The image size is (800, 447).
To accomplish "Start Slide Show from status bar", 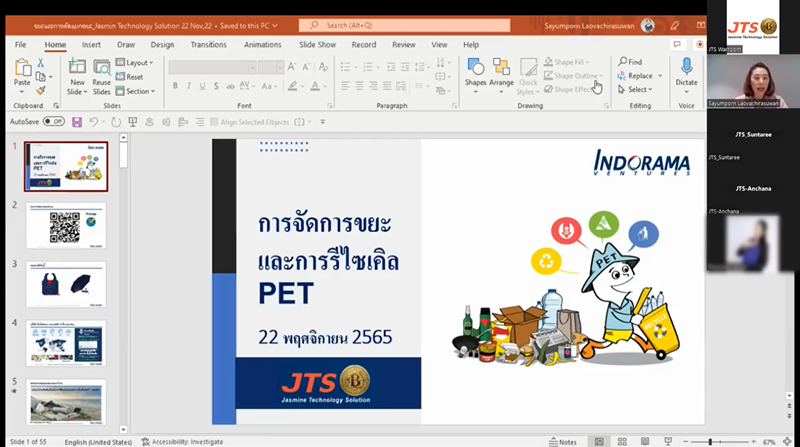I will [668, 441].
